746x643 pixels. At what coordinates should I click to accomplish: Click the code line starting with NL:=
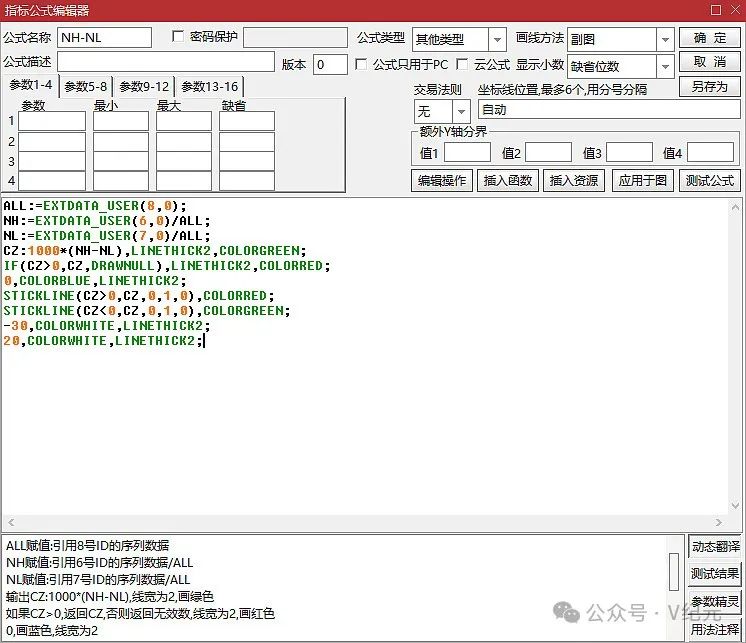click(x=107, y=236)
